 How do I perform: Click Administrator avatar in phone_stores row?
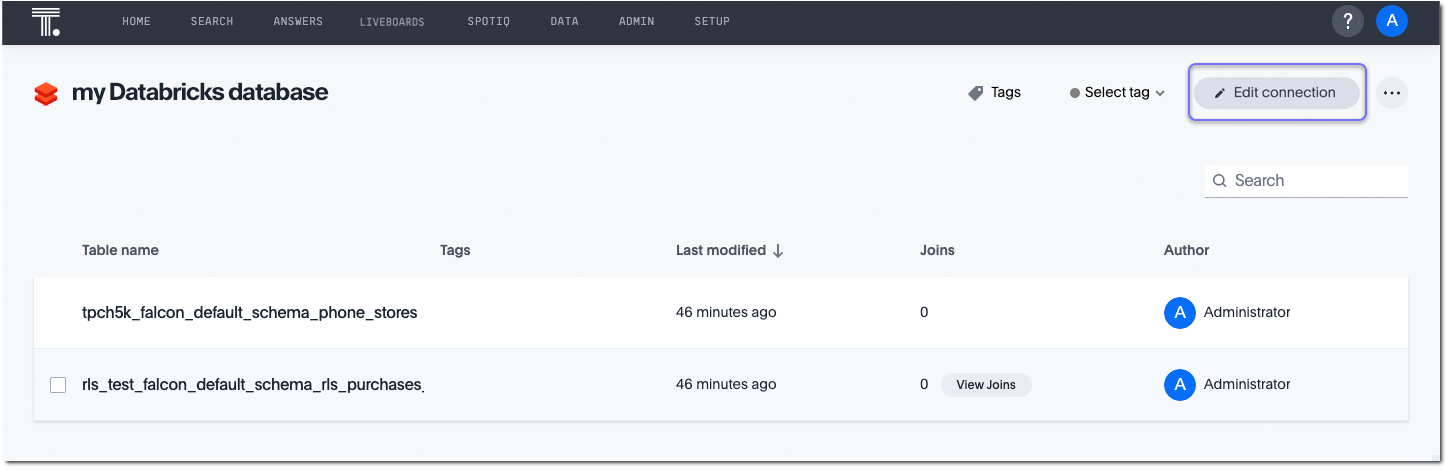tap(1180, 312)
